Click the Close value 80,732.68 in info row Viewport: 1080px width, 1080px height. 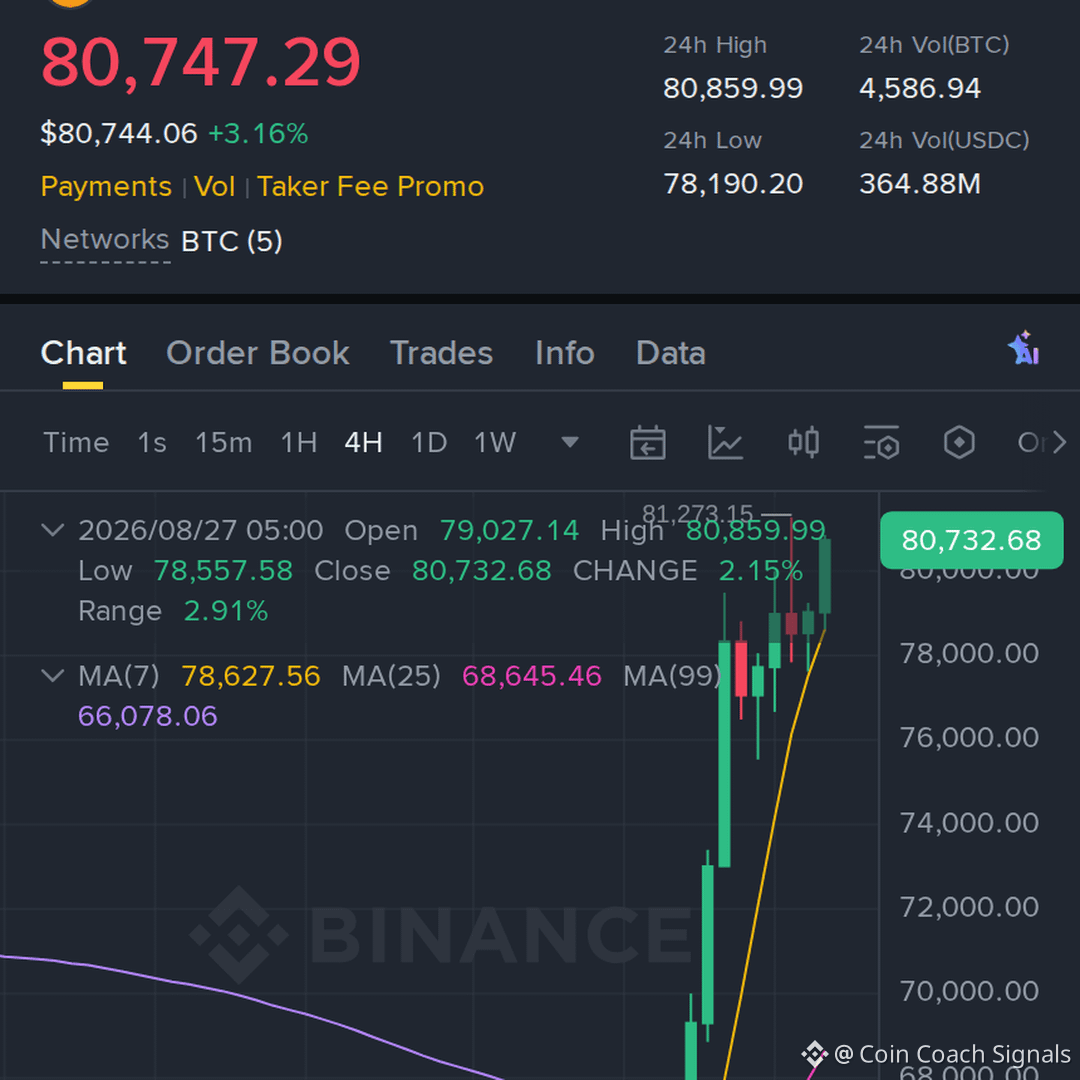tap(481, 571)
